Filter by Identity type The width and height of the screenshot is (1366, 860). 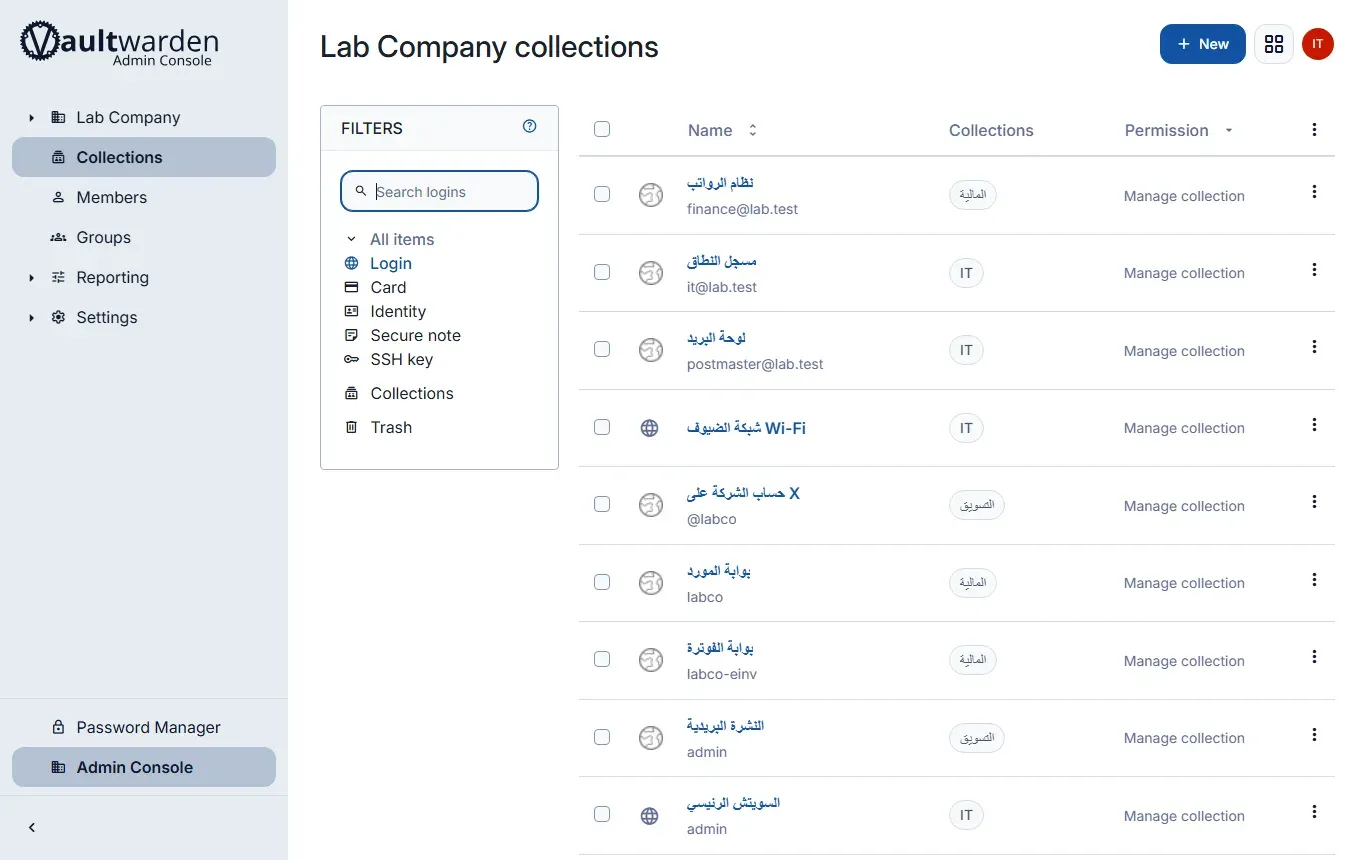click(398, 311)
